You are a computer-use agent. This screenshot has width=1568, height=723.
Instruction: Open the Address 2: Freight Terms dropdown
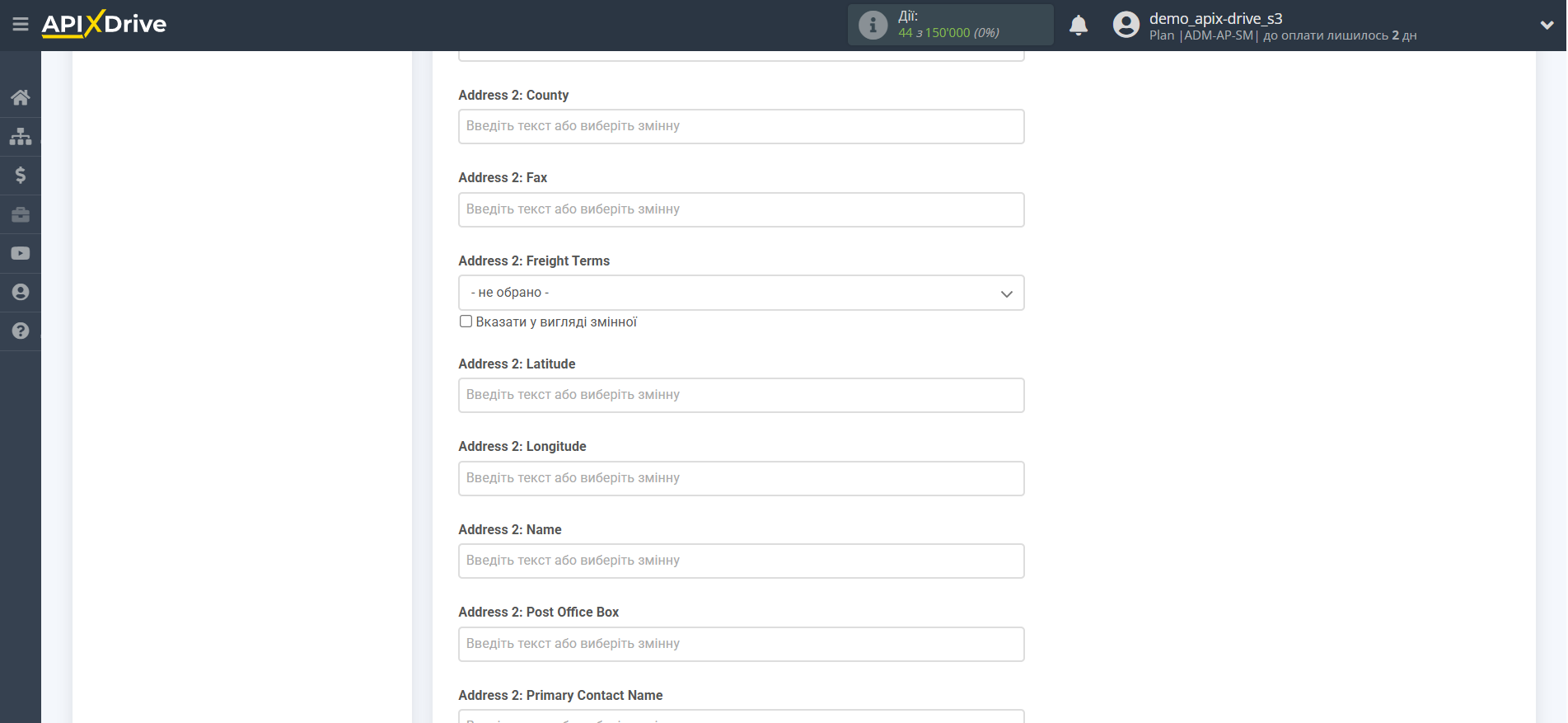(x=741, y=293)
